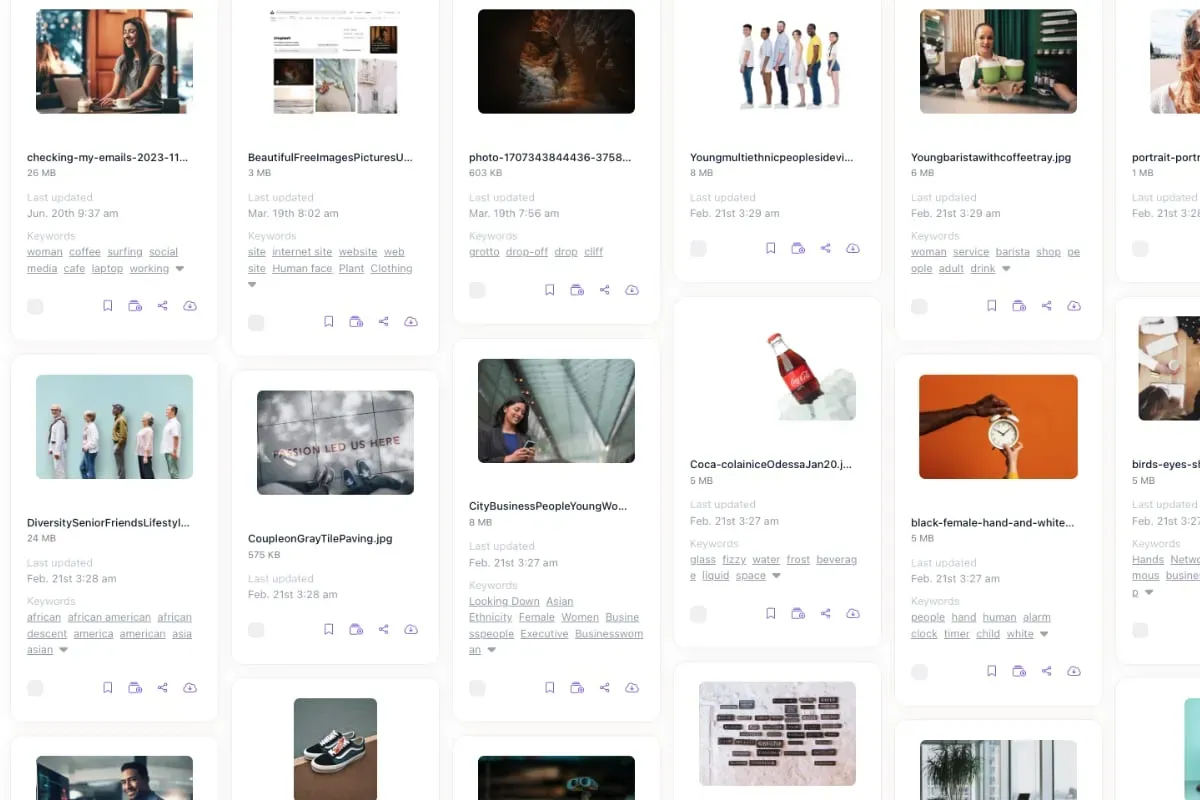Viewport: 1200px width, 800px height.
Task: Open the 'Executive' keyword link
Action: (544, 634)
